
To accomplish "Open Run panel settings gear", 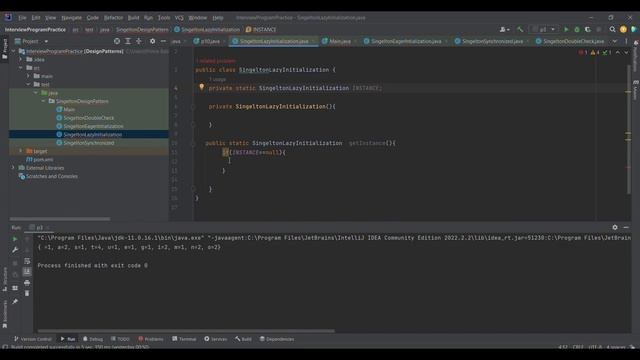I will click(x=615, y=227).
